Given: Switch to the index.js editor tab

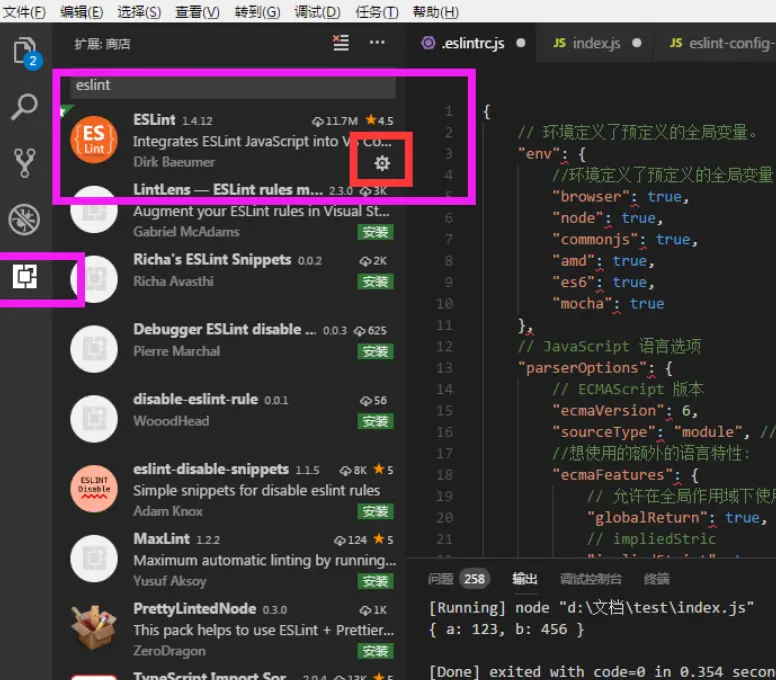Looking at the screenshot, I should click(x=596, y=44).
